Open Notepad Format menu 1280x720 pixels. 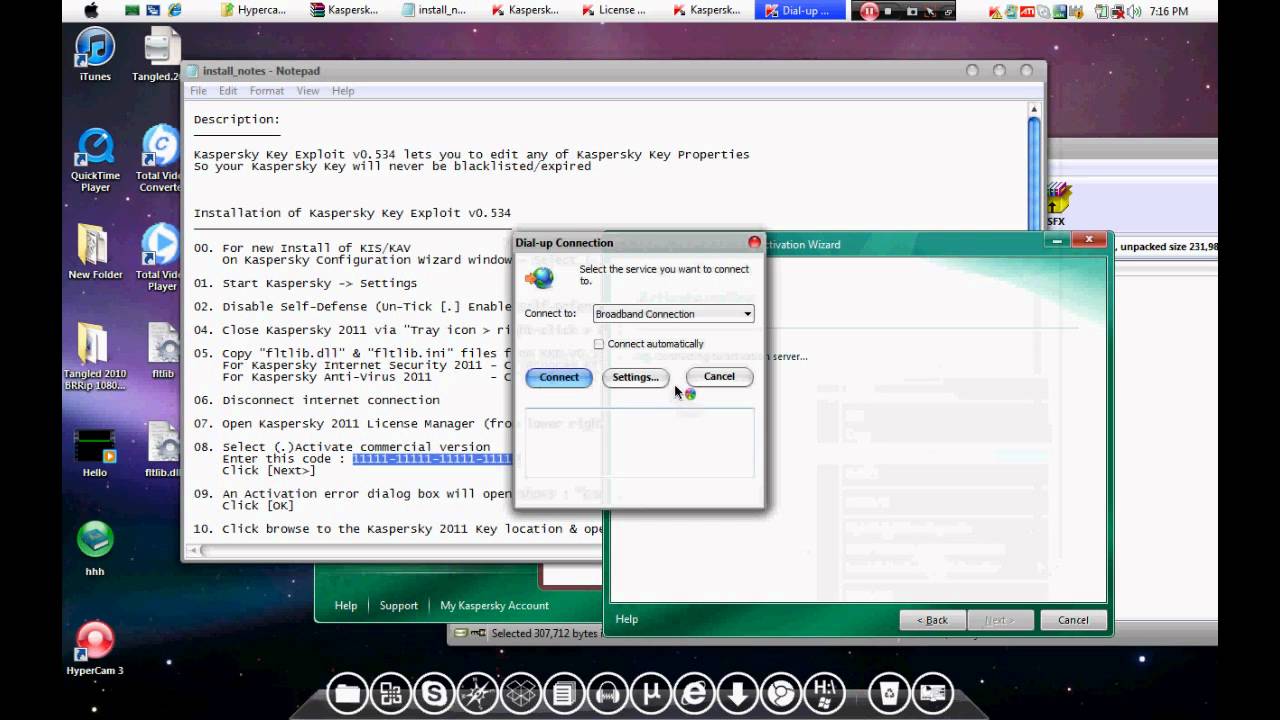267,91
